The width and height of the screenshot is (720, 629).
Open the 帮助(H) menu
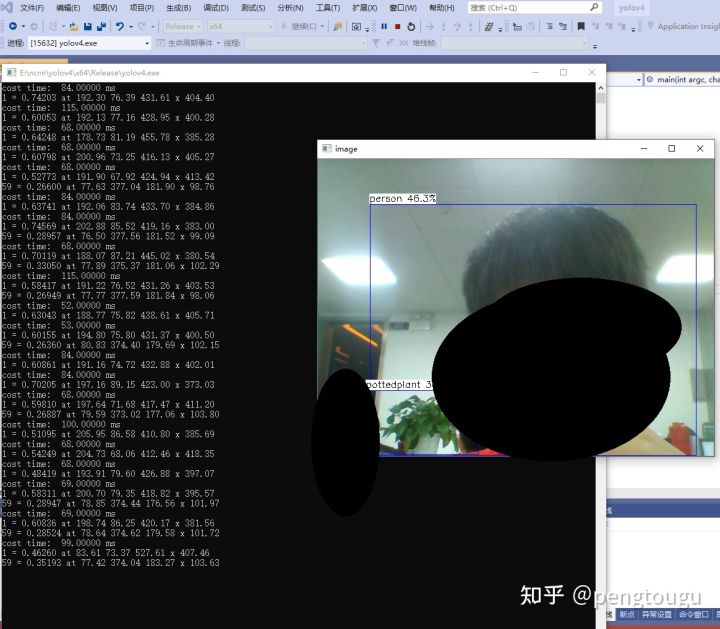coord(441,8)
